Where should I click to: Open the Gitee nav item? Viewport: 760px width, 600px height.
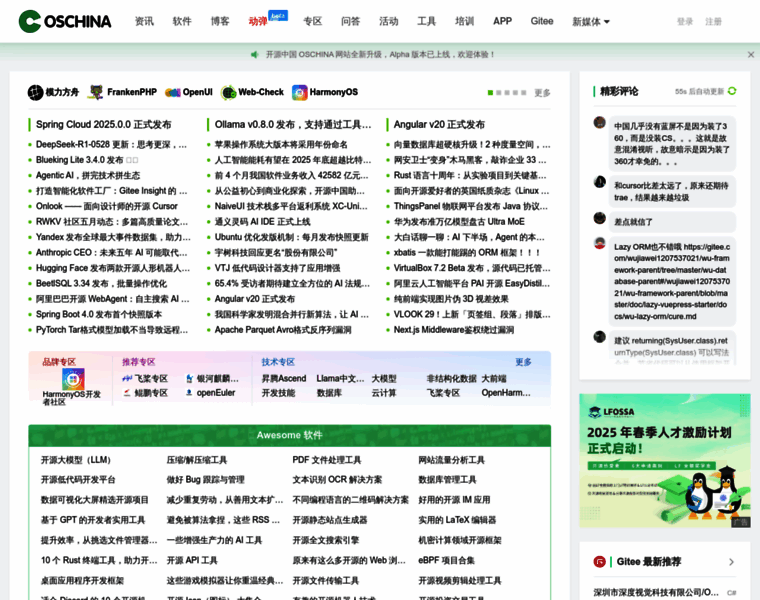[542, 21]
